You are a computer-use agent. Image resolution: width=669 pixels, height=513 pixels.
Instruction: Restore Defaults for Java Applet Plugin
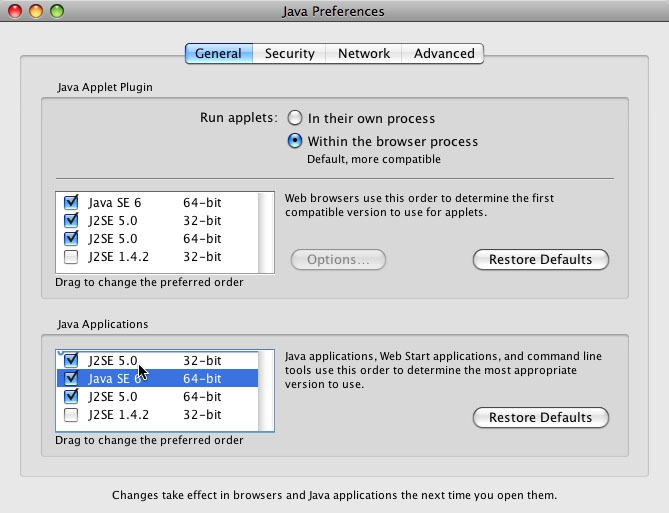click(541, 259)
